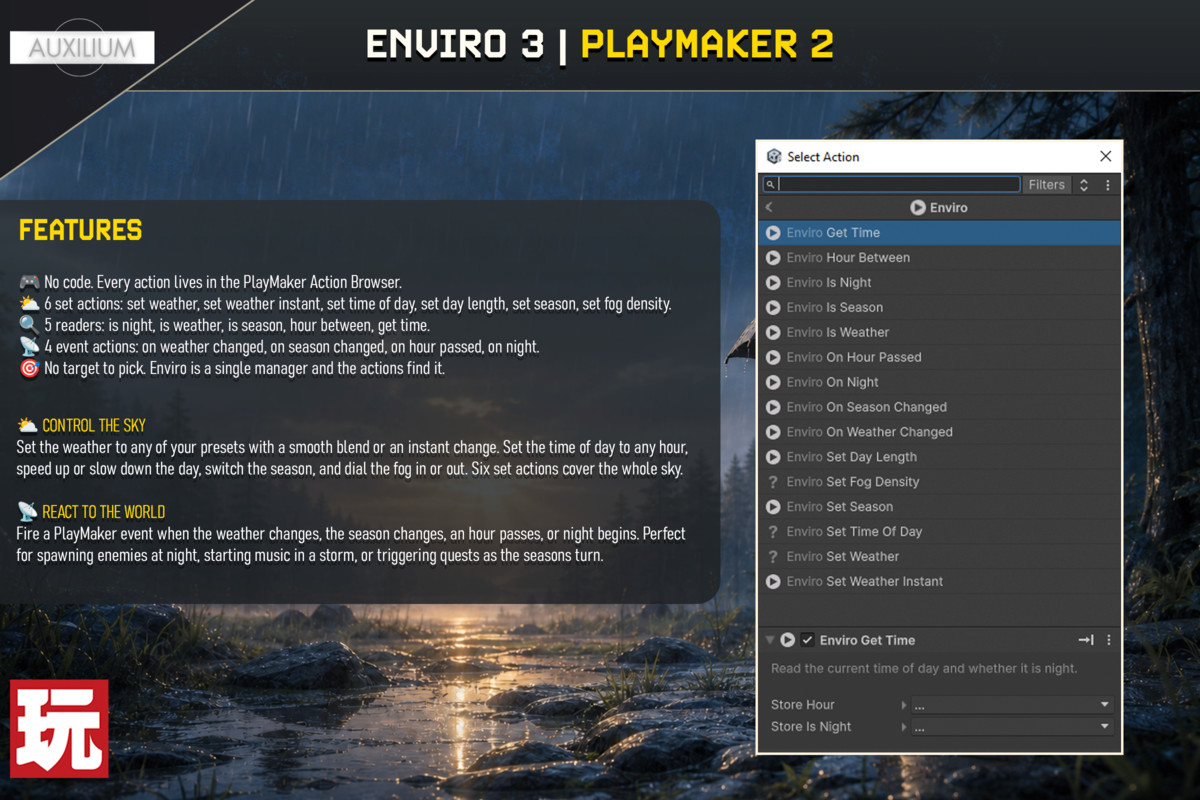Viewport: 1200px width, 800px height.
Task: Click the play icon beside Enviro Is Season
Action: [773, 308]
